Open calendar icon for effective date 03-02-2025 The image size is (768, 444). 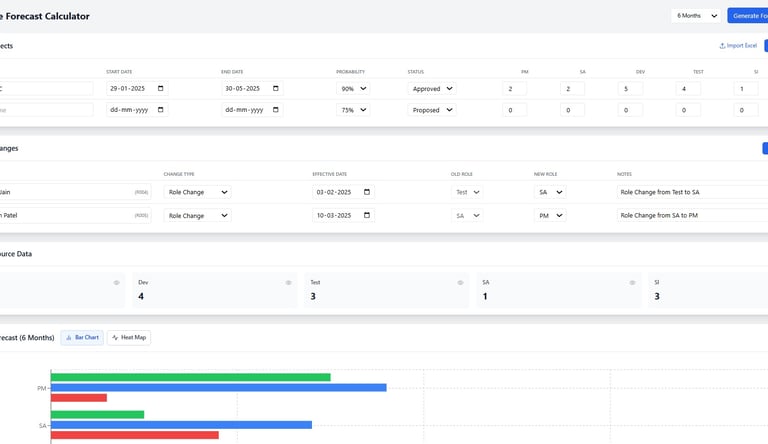[367, 192]
